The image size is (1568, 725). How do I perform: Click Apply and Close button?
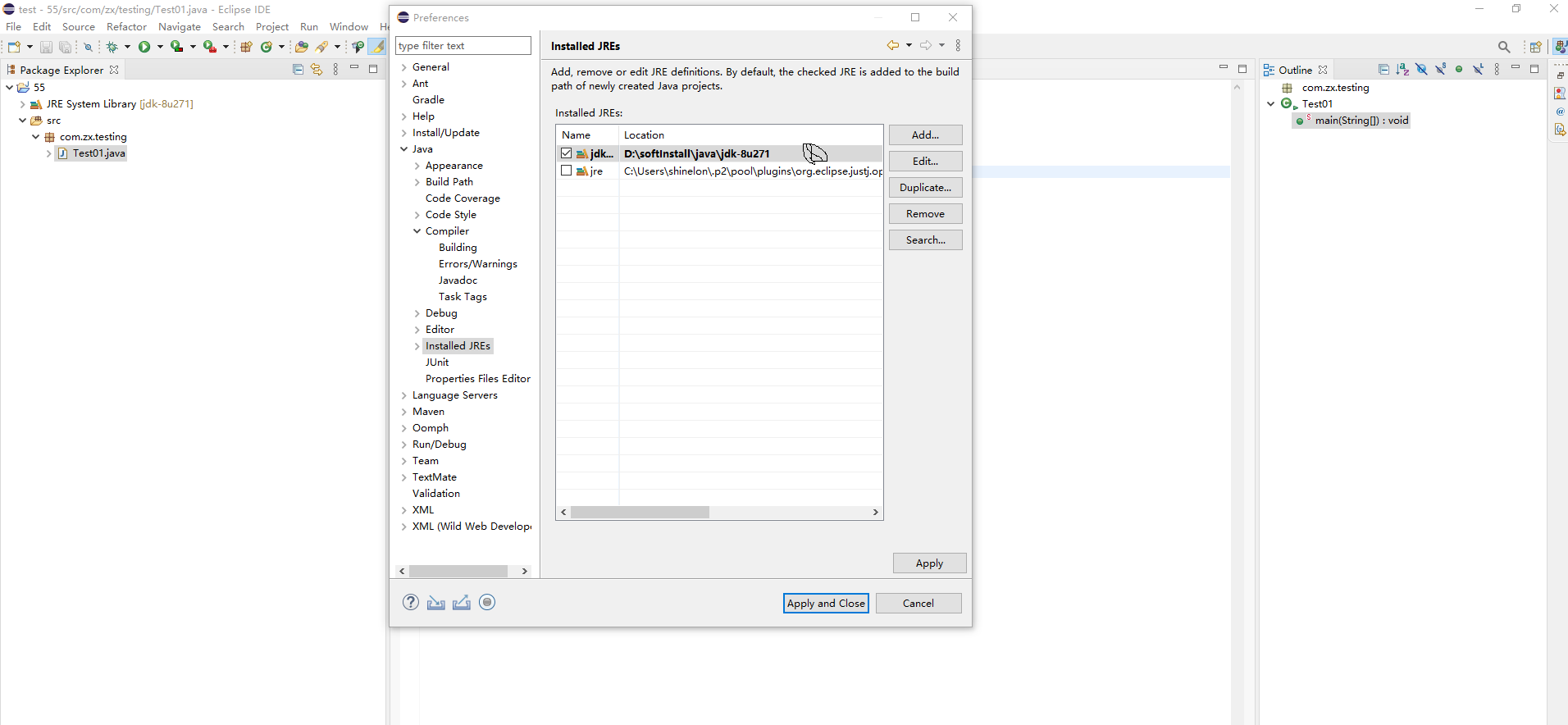click(x=826, y=604)
